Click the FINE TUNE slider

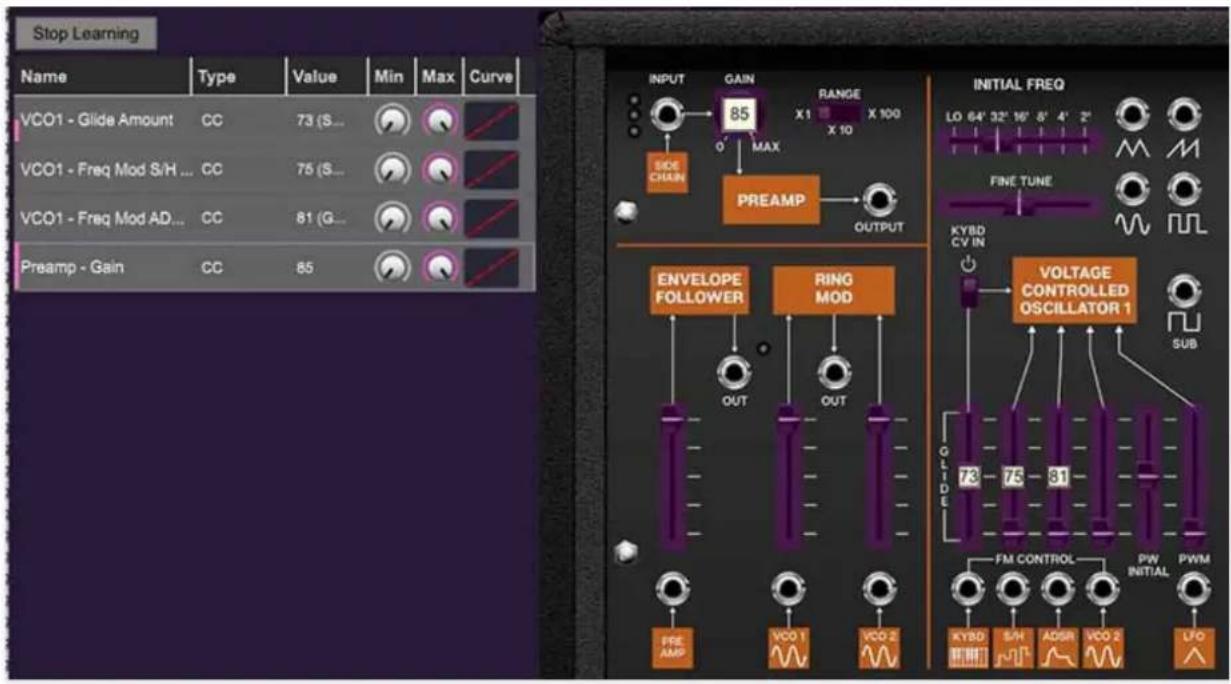1018,204
